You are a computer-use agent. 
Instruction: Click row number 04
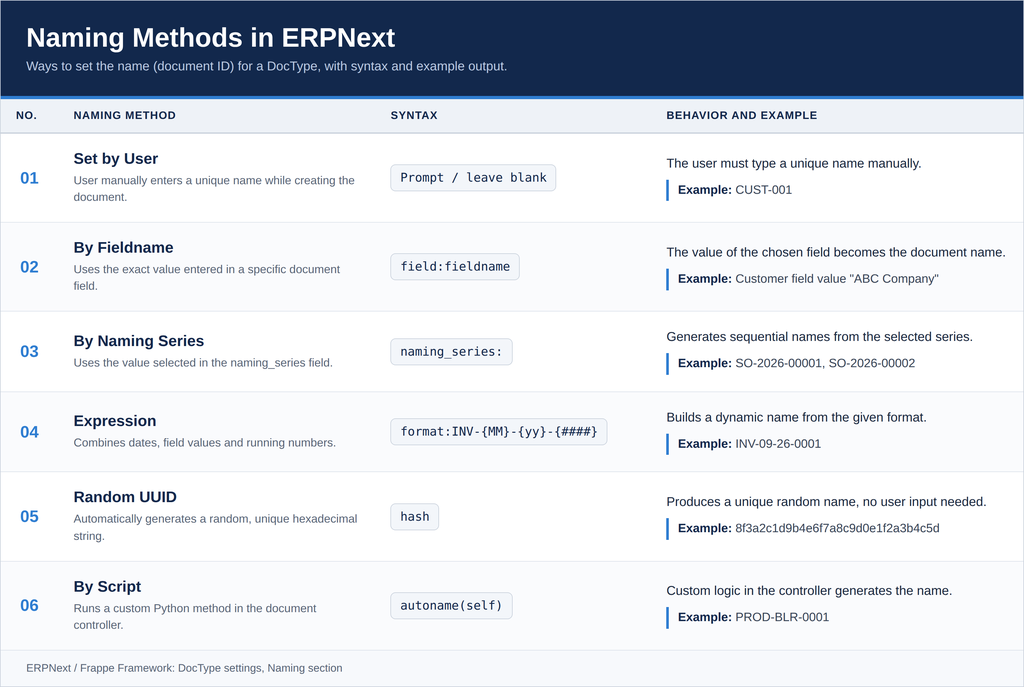pos(29,432)
